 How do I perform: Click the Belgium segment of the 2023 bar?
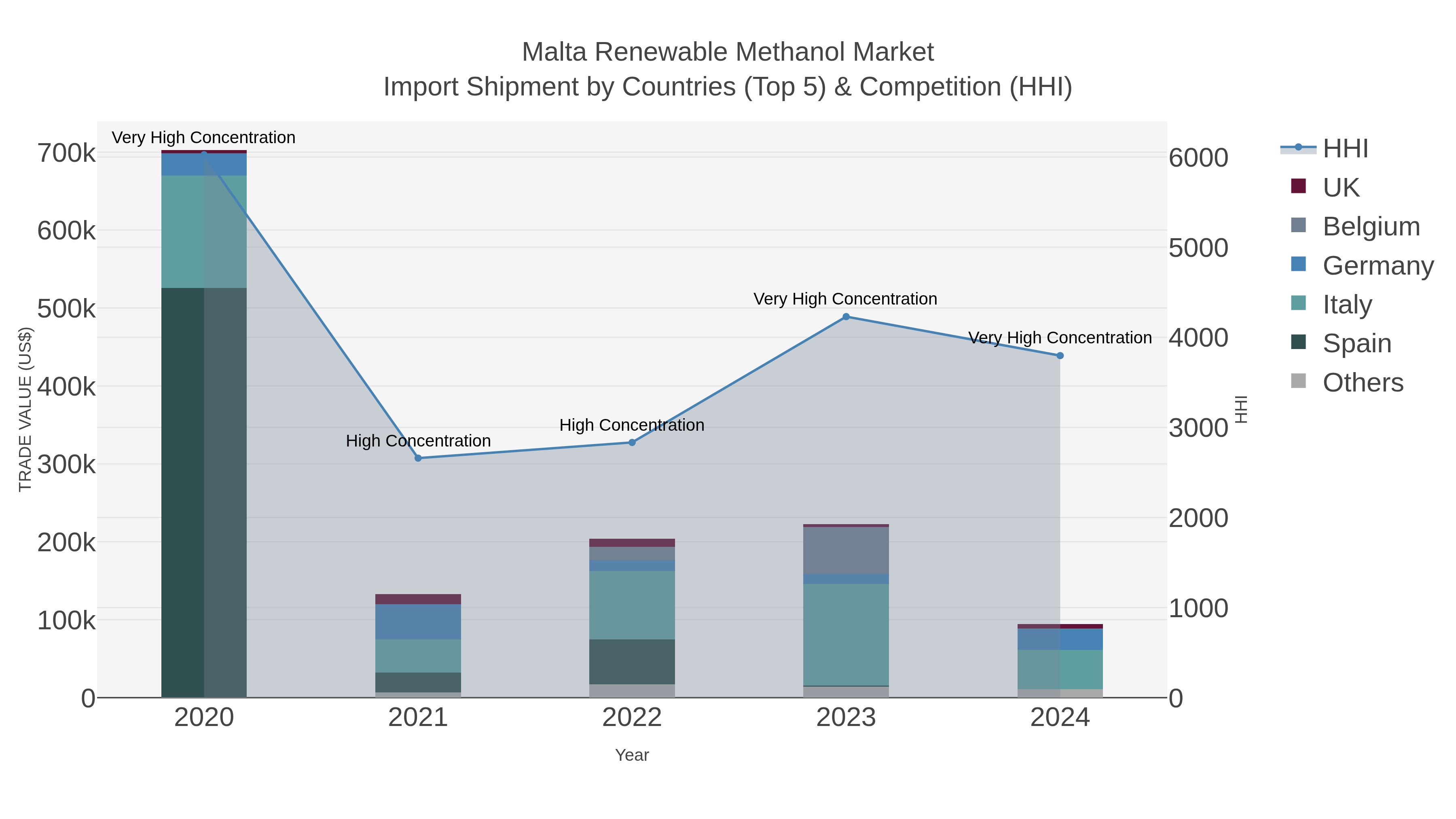point(846,550)
